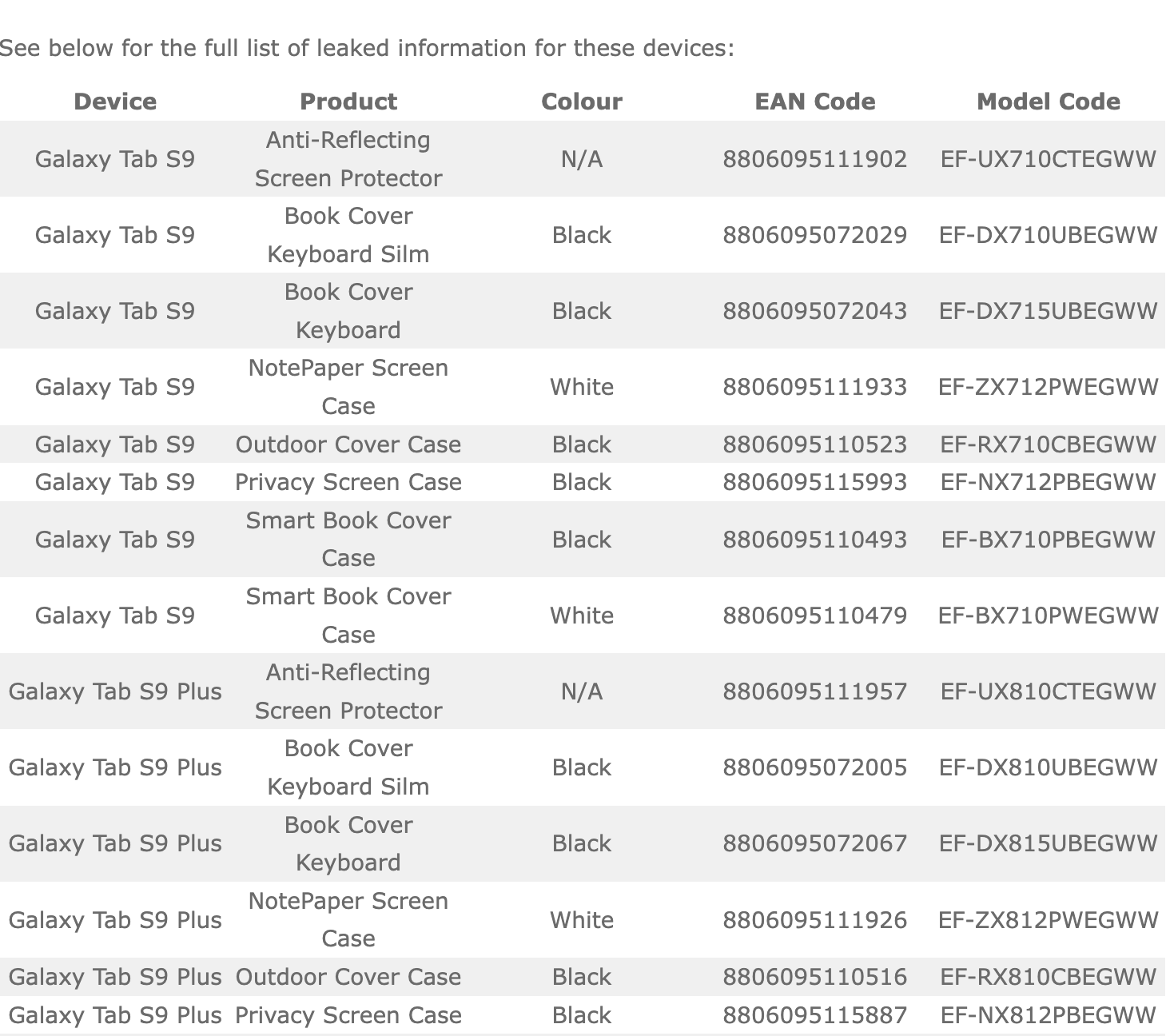Select model code EF-DX810UBEGWW
The height and width of the screenshot is (1036, 1170).
pos(1049,767)
